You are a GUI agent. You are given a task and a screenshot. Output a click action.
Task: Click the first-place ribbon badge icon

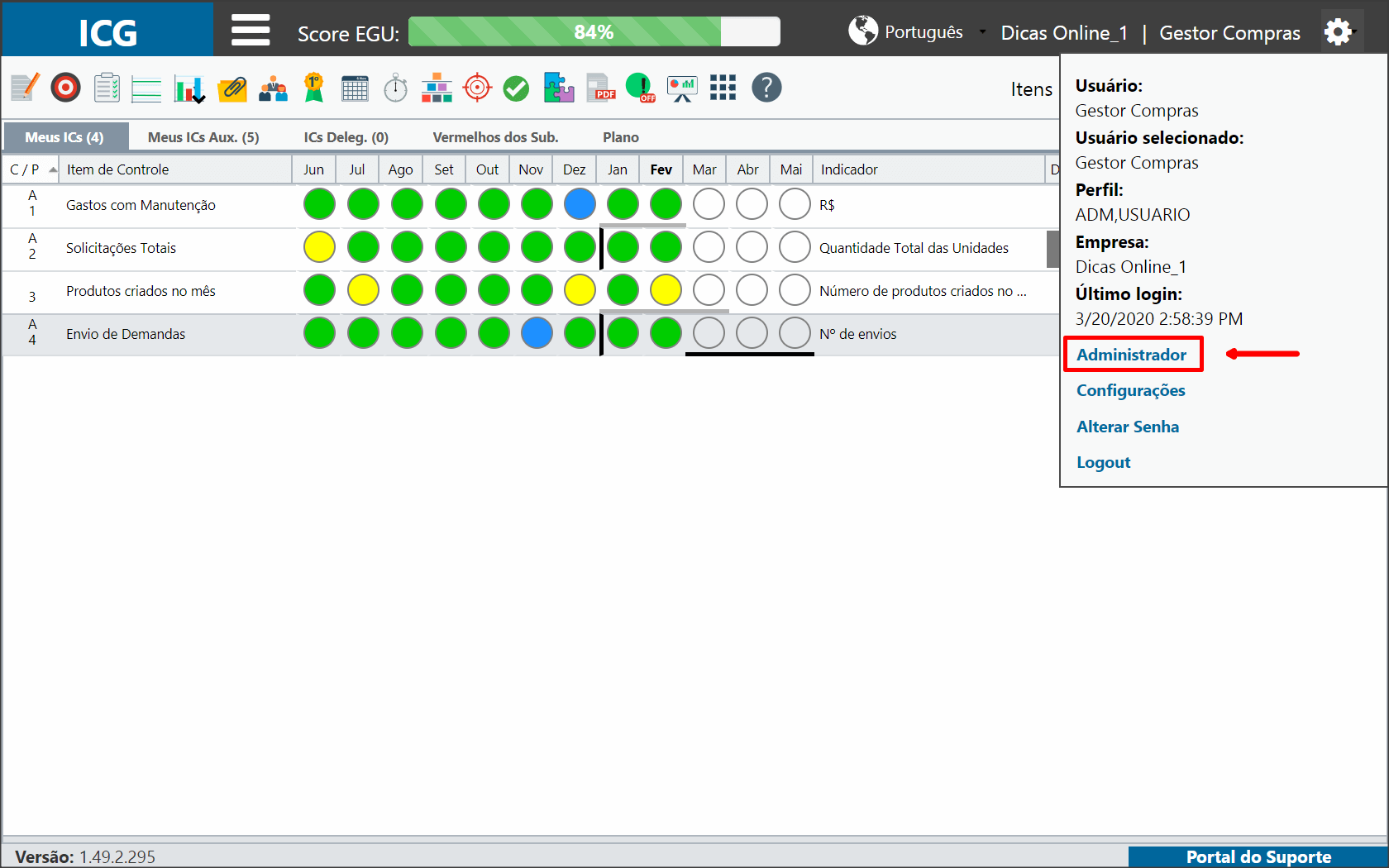click(313, 87)
